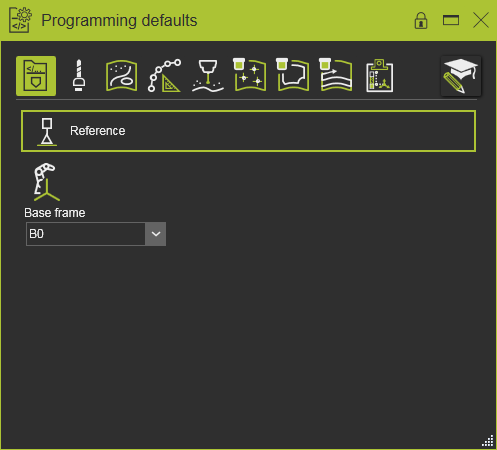Open the spindle tool defaults tab
Image resolution: width=497 pixels, height=450 pixels.
pyautogui.click(x=79, y=76)
